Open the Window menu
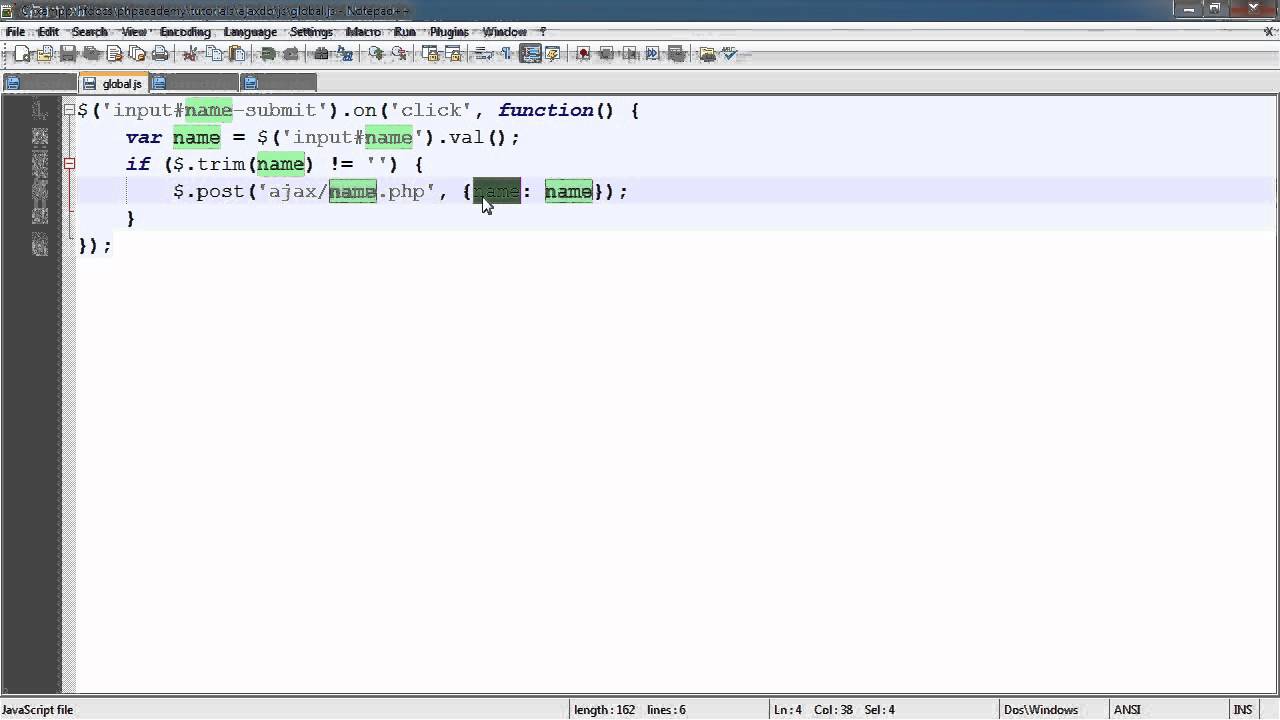Image resolution: width=1280 pixels, height=720 pixels. click(x=504, y=32)
